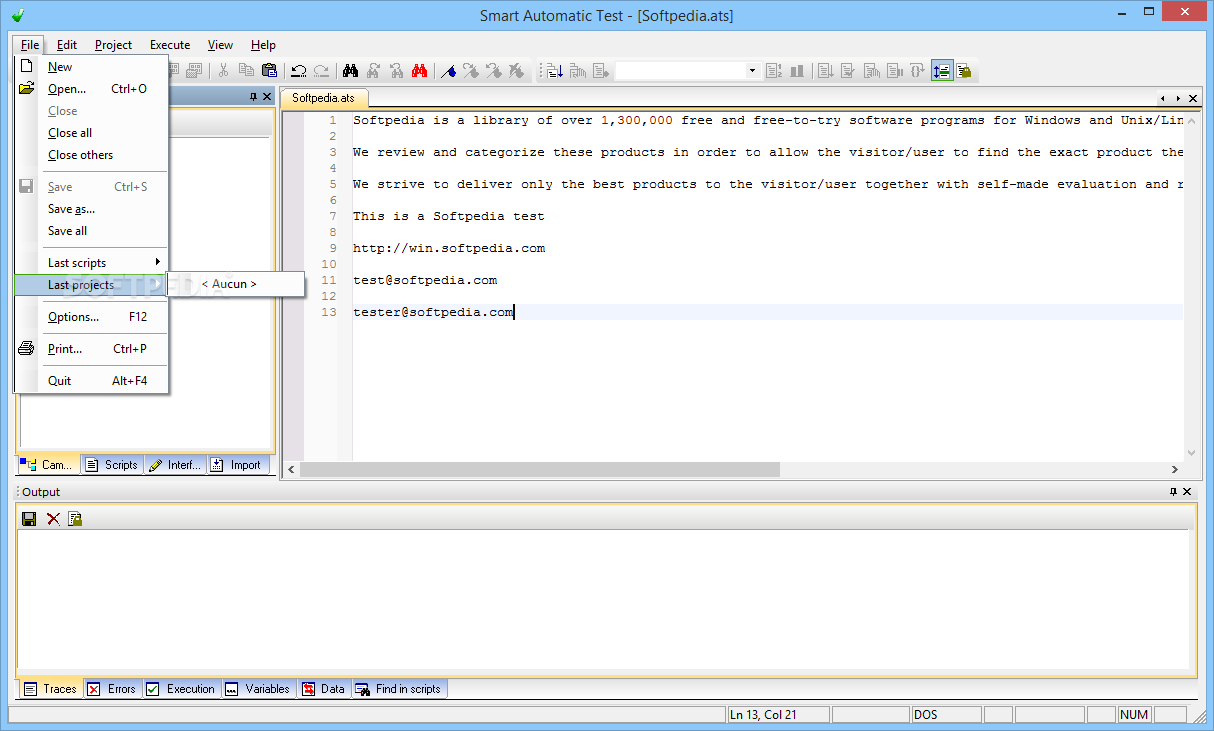Toggle the highlighted line-spacing toolbar button
Viewport: 1214px width, 731px height.
coord(941,70)
